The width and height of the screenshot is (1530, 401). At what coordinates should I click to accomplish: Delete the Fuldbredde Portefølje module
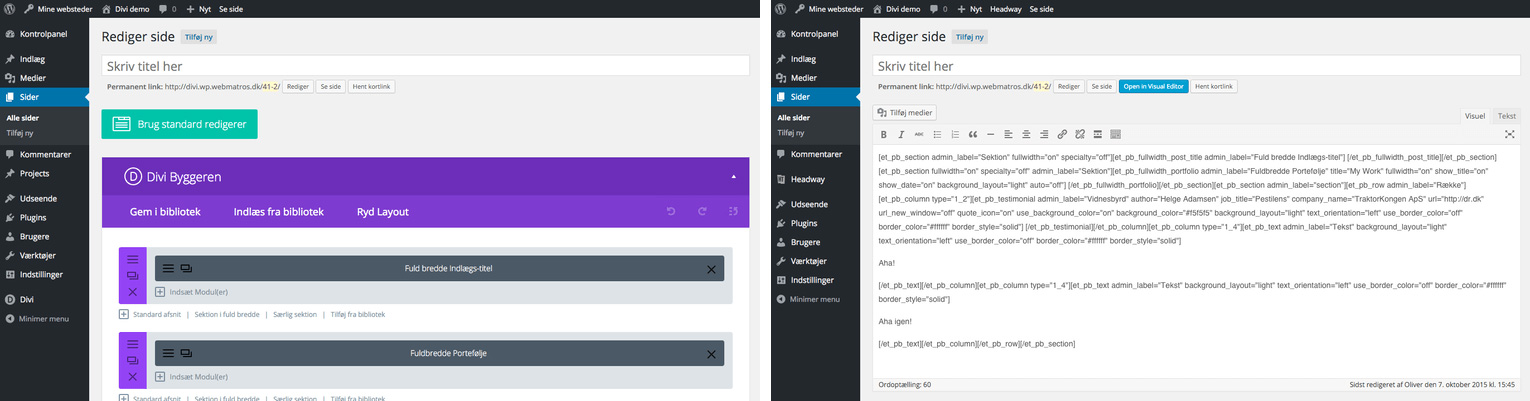click(711, 353)
